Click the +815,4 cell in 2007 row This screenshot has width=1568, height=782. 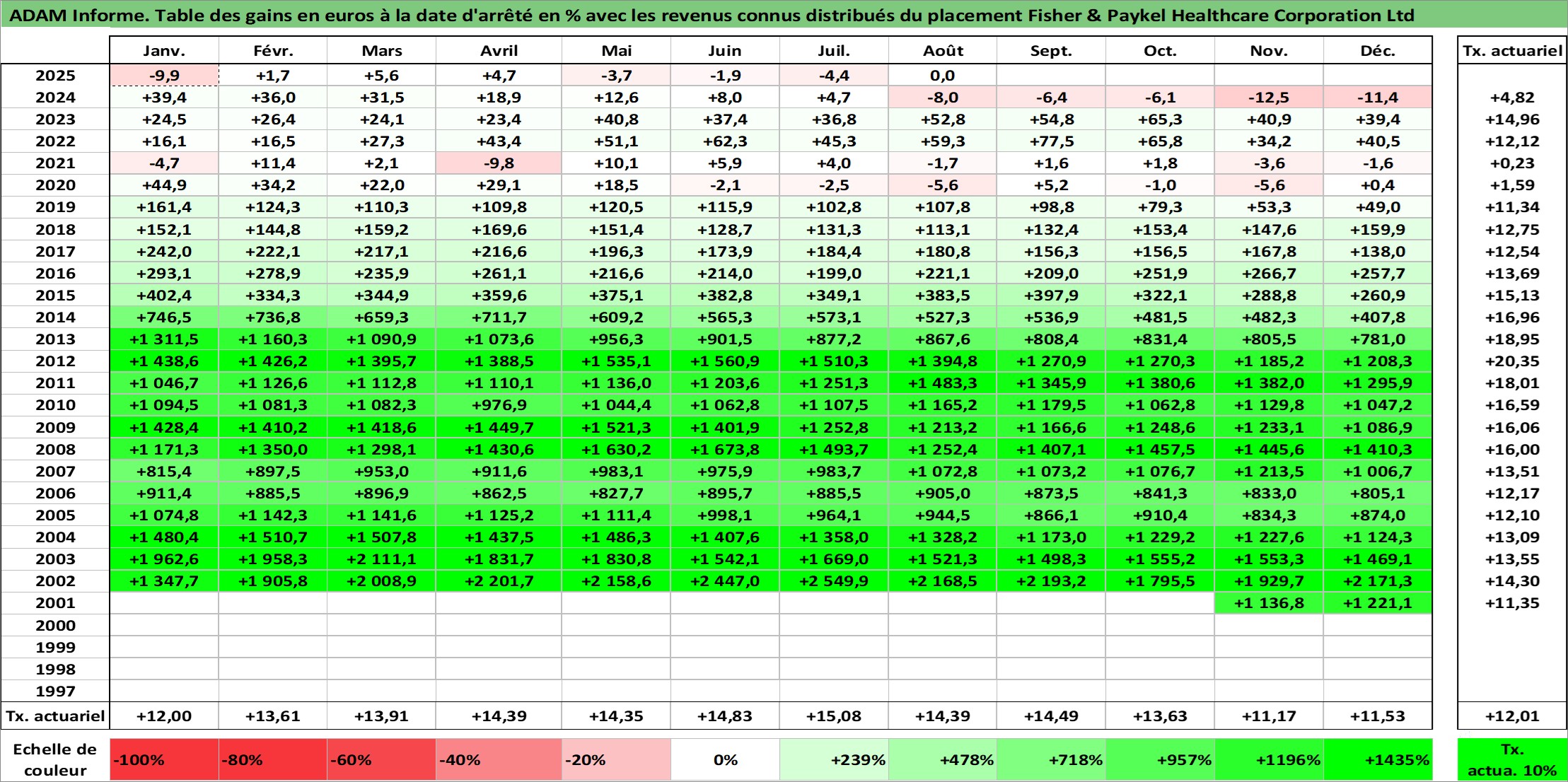point(164,472)
